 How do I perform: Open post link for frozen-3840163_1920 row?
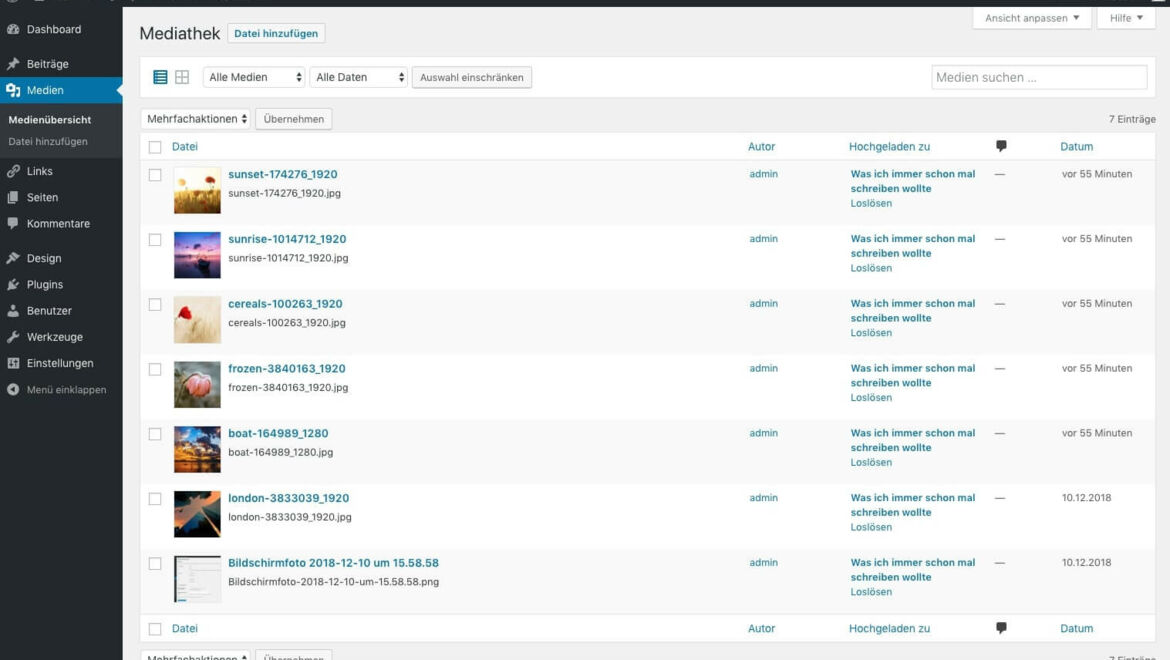click(913, 375)
